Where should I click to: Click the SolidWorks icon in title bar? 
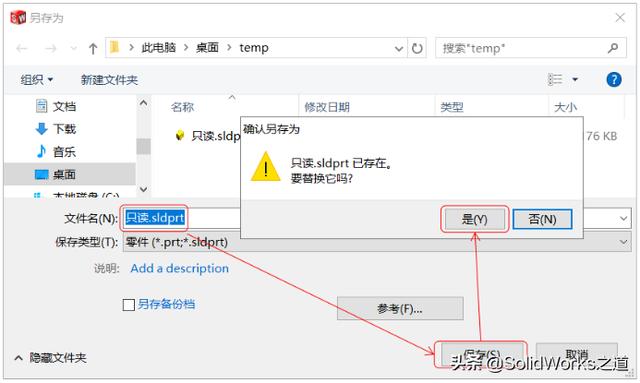pyautogui.click(x=18, y=18)
